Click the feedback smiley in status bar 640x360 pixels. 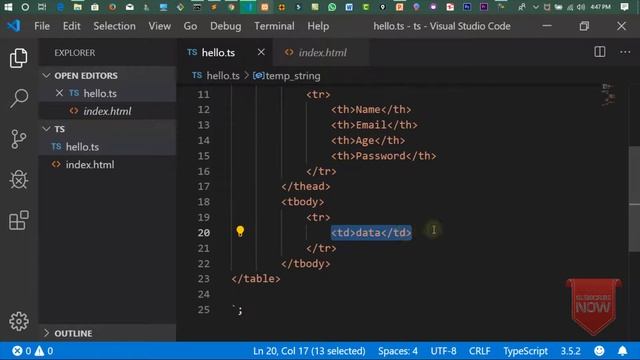[599, 351]
